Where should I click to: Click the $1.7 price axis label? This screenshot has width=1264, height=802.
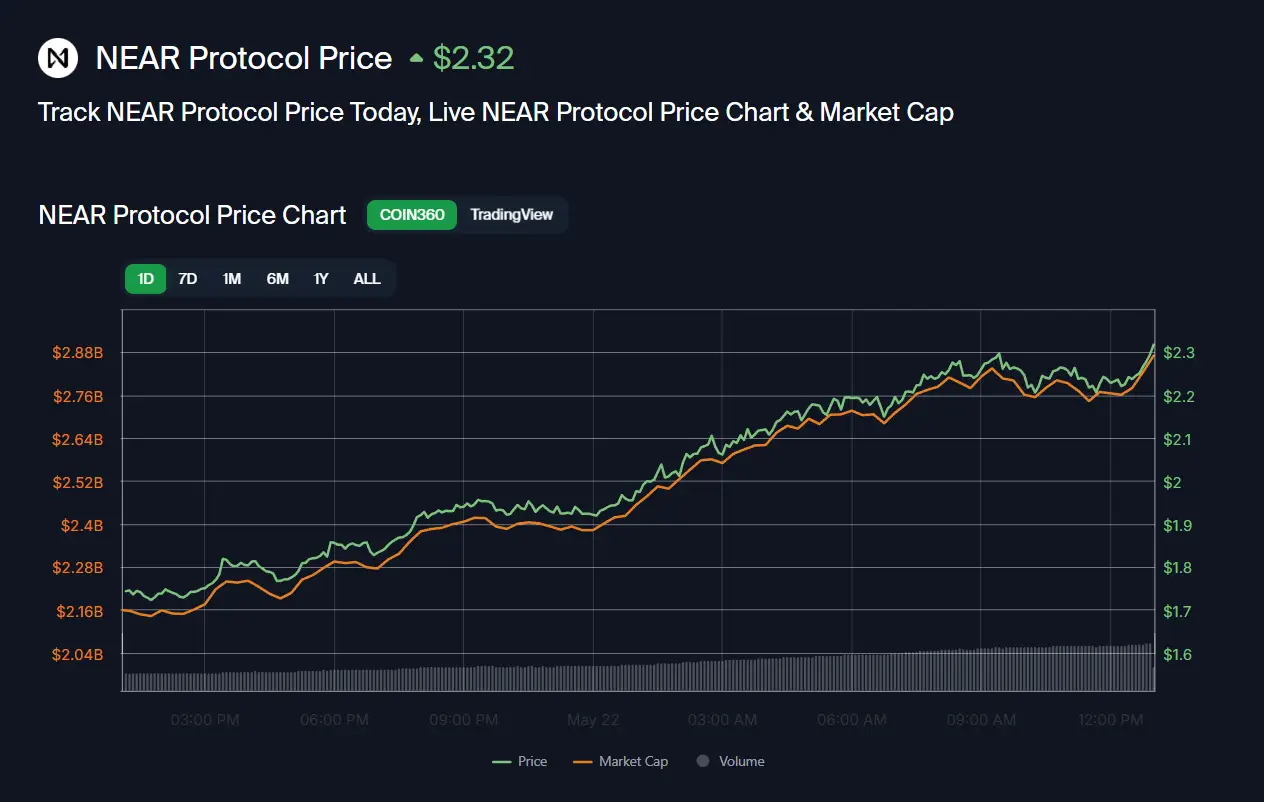[1179, 611]
